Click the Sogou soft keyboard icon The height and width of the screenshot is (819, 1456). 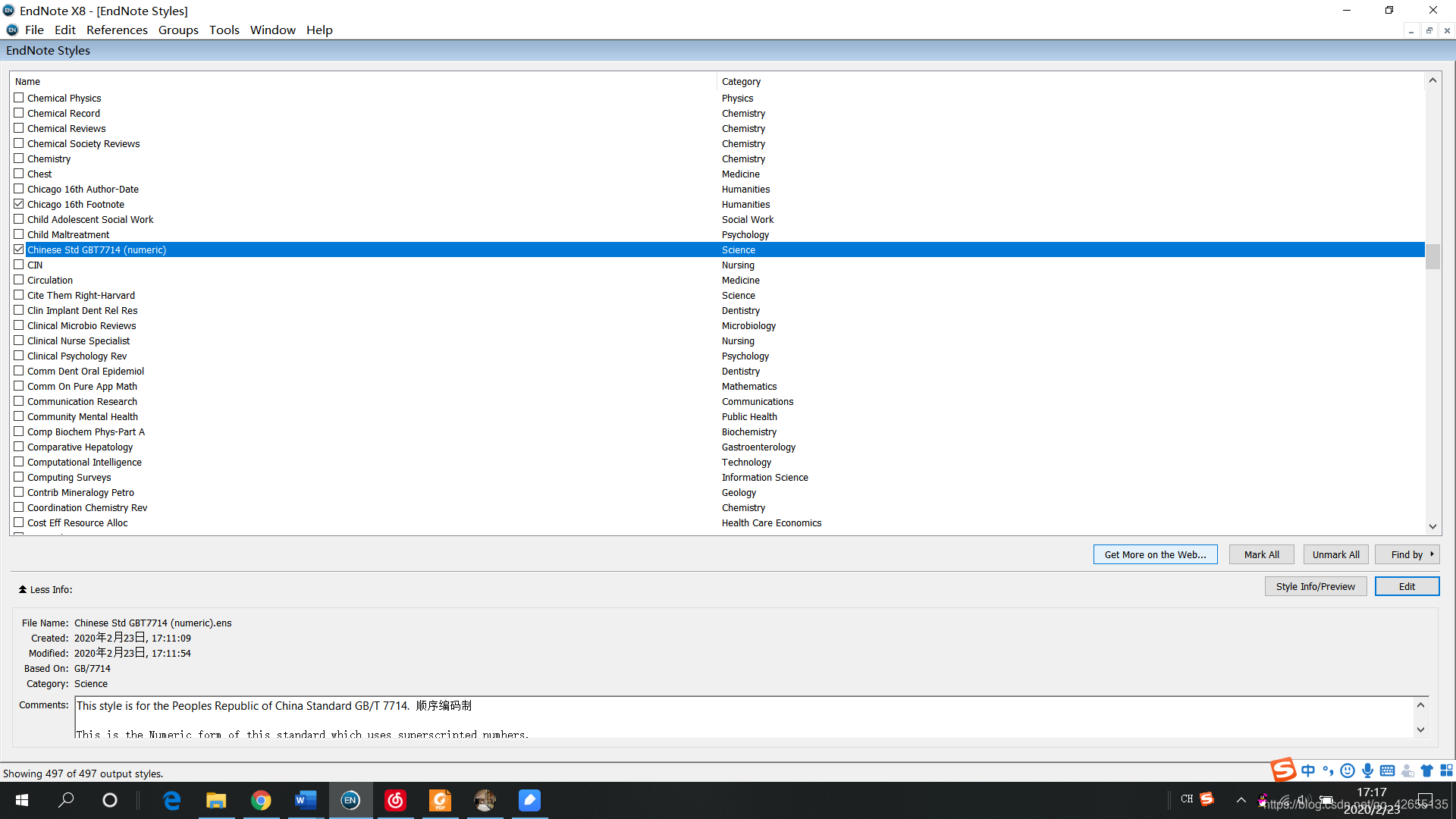coord(1387,770)
